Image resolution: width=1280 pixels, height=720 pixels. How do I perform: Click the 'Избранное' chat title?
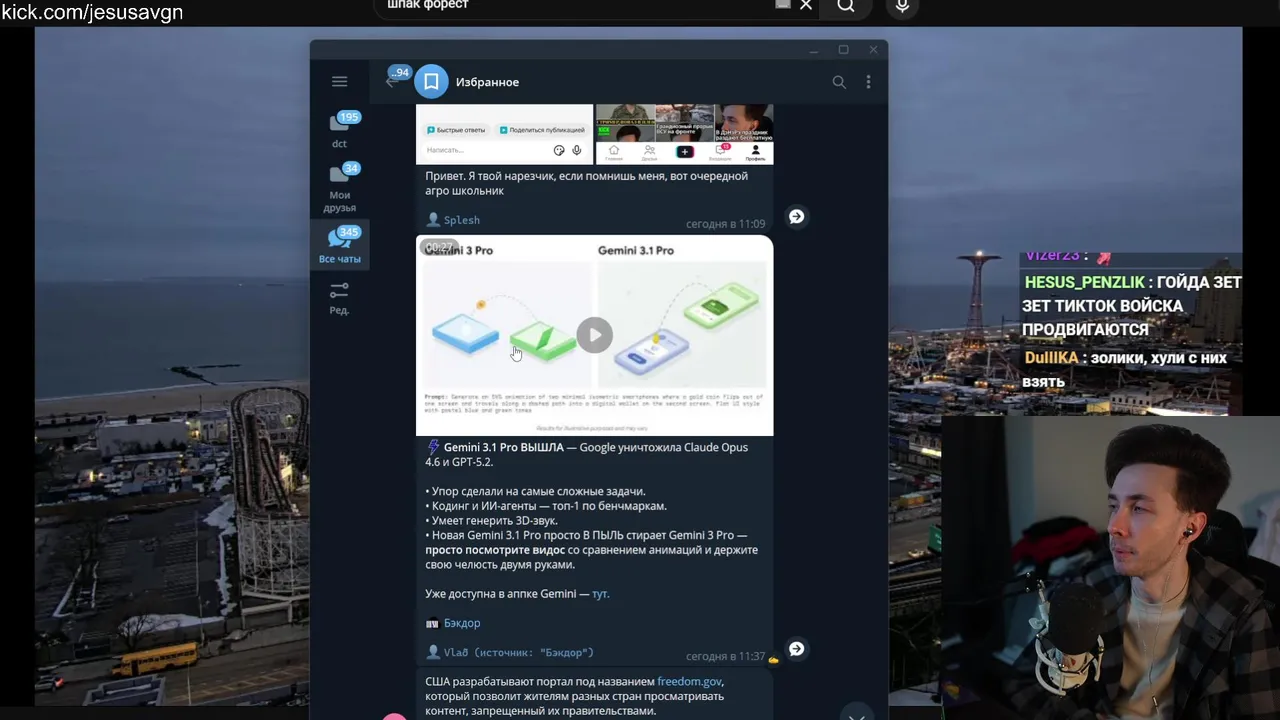click(487, 82)
